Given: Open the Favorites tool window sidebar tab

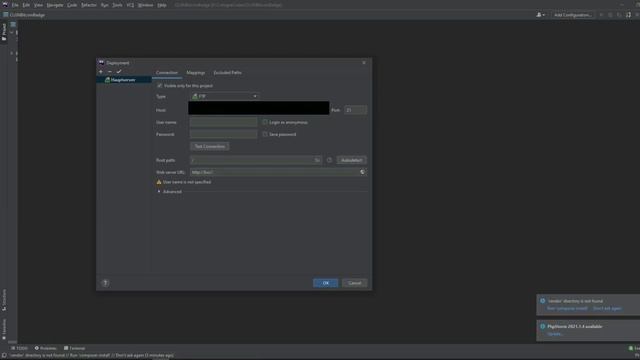Looking at the screenshot, I should 4,329.
